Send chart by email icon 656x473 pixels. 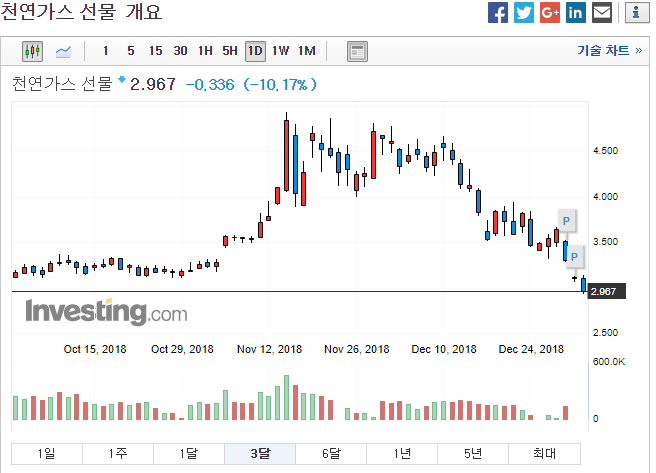(602, 13)
